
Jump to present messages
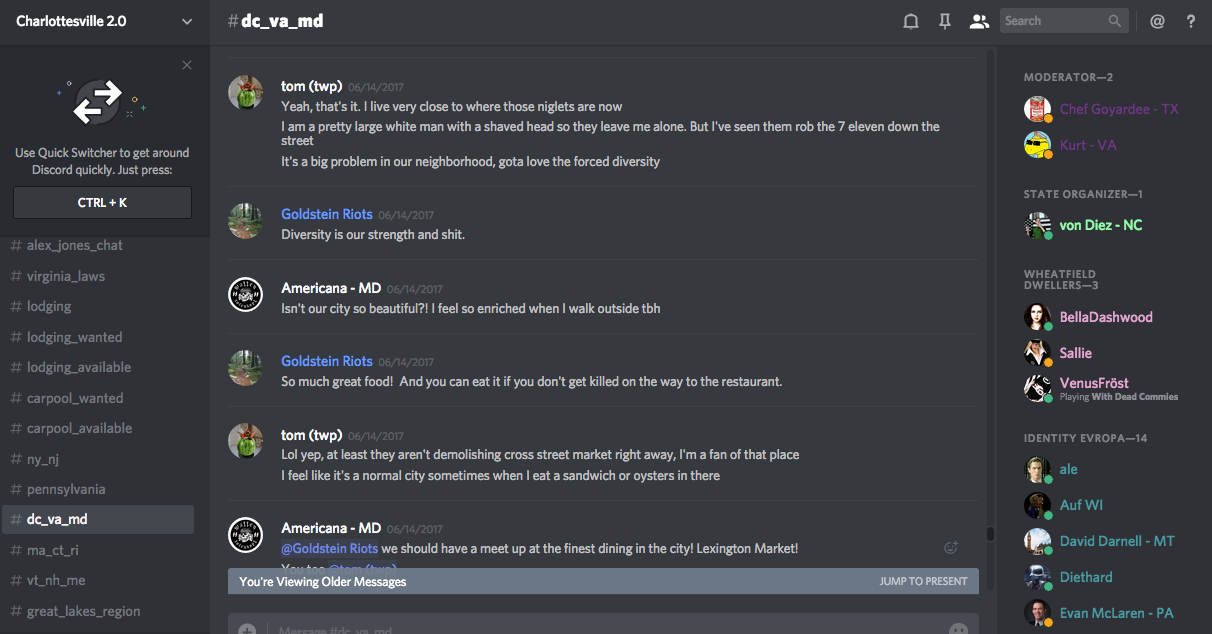pyautogui.click(x=923, y=581)
